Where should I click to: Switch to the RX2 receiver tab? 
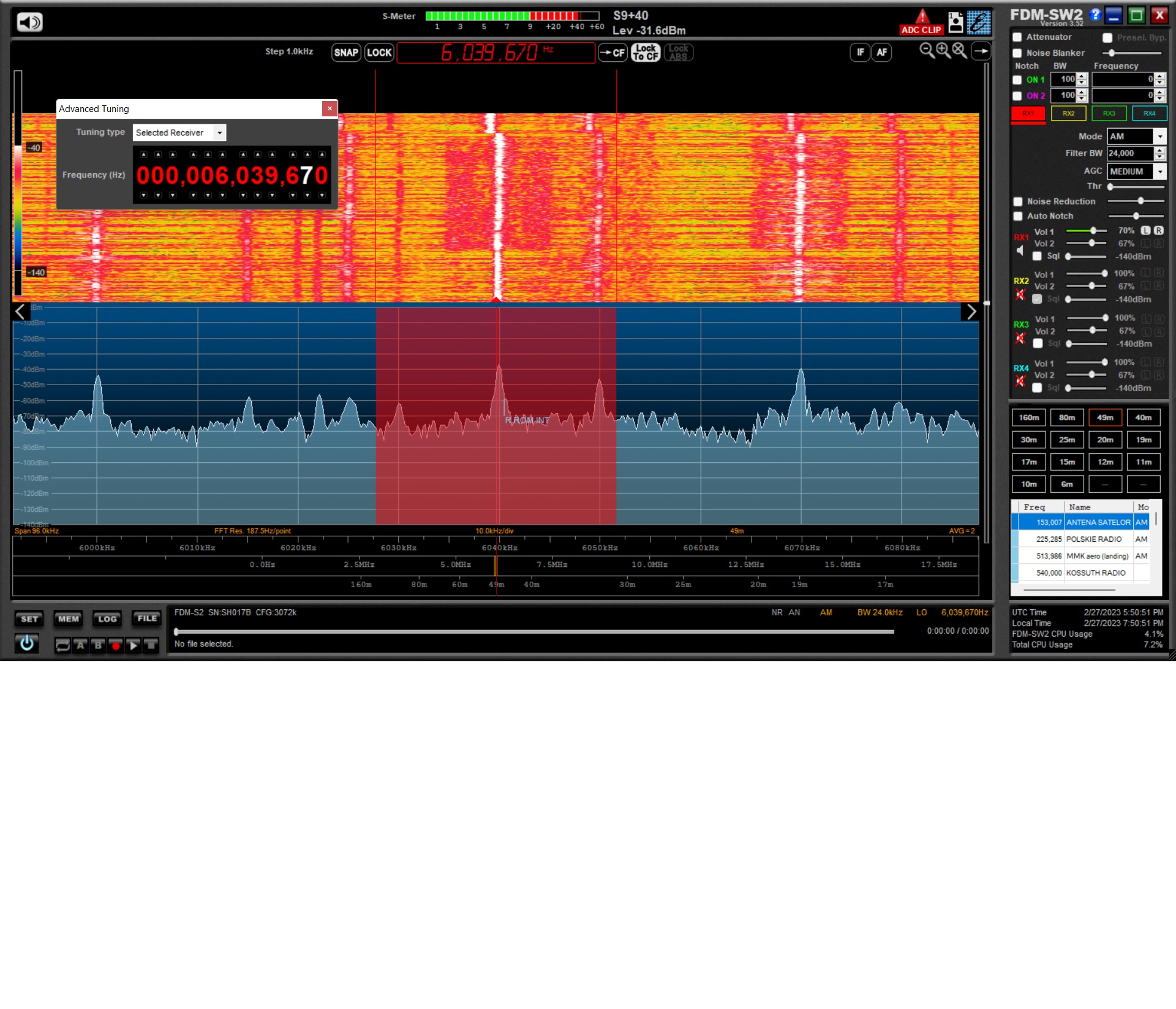1068,113
